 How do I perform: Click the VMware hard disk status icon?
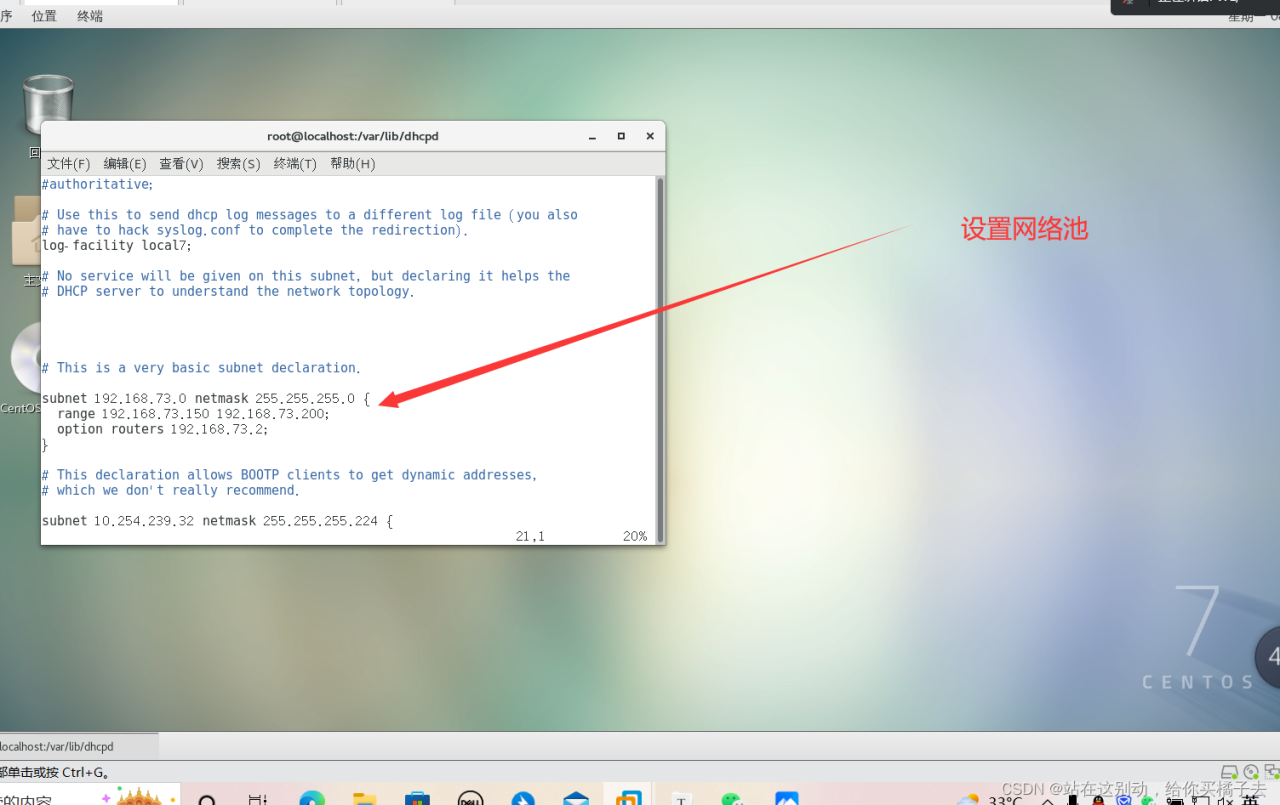1231,772
